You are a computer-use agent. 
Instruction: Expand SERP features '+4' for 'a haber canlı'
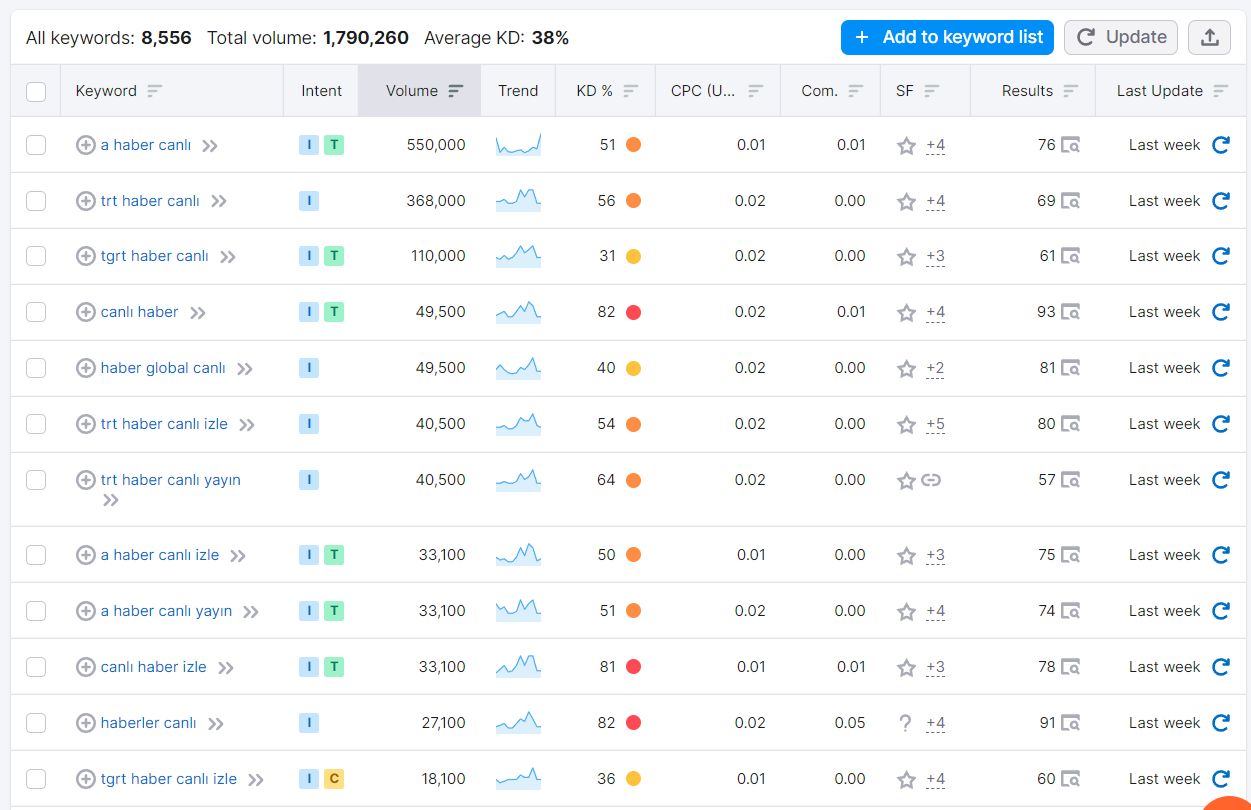pos(935,145)
